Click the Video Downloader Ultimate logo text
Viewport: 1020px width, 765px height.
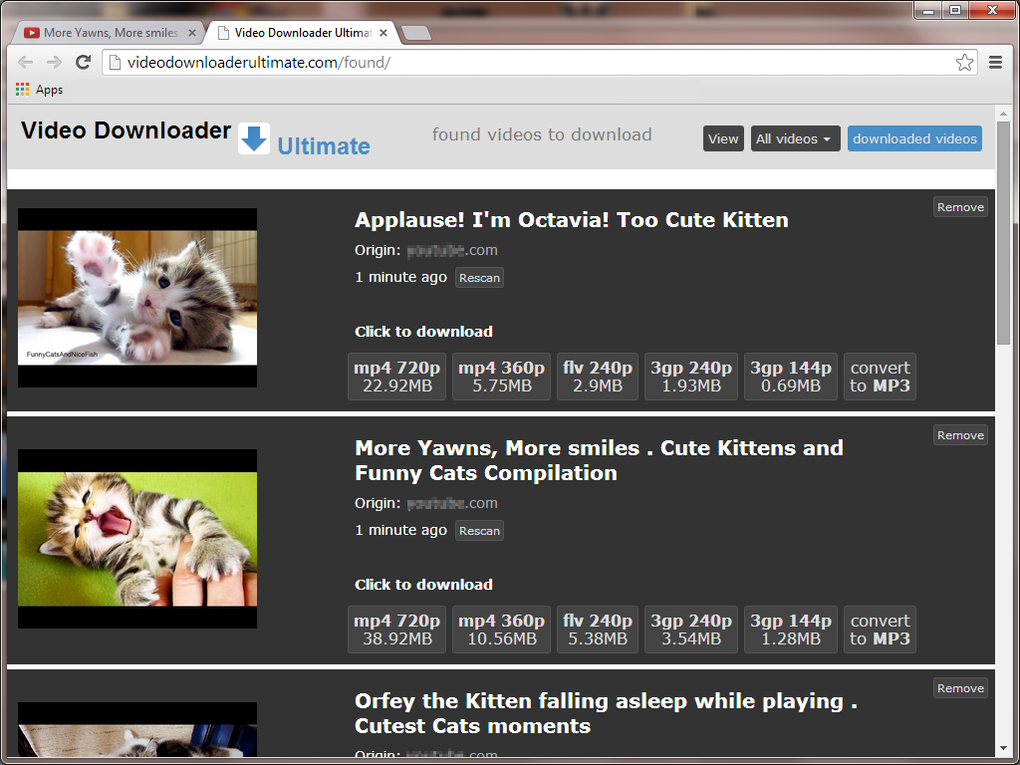click(195, 138)
